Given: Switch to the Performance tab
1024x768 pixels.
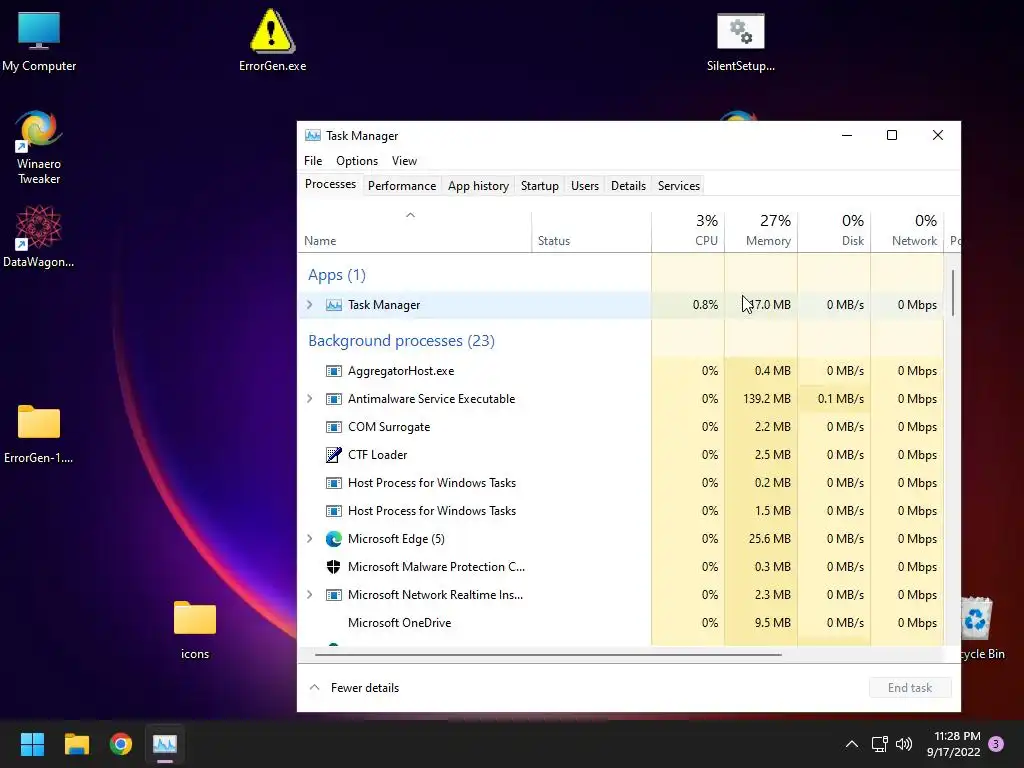Looking at the screenshot, I should (x=402, y=186).
